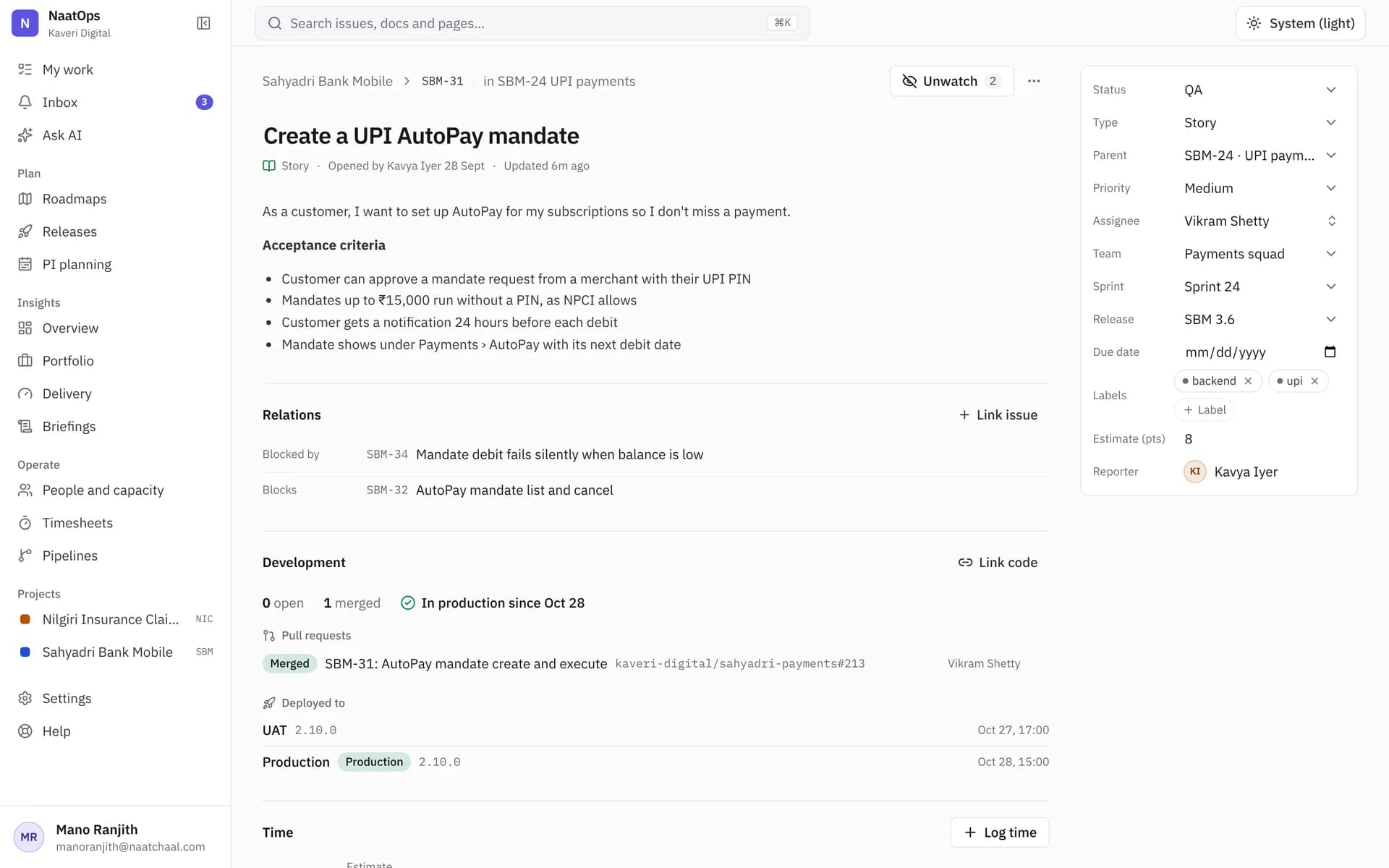Click the Log time button
Screen dimensions: 1389x868
[x=1000, y=833]
